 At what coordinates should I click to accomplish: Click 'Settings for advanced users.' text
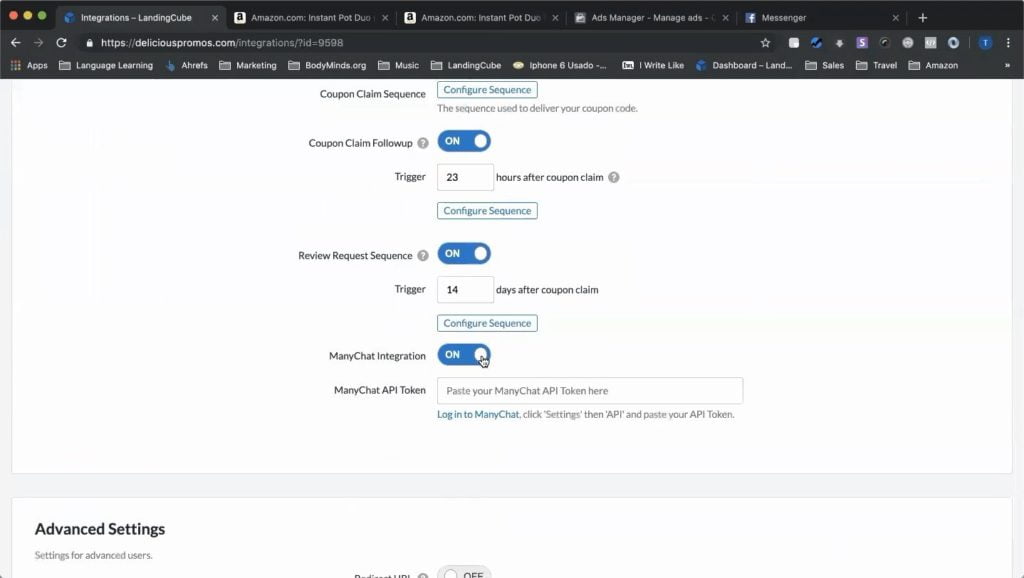click(x=93, y=555)
